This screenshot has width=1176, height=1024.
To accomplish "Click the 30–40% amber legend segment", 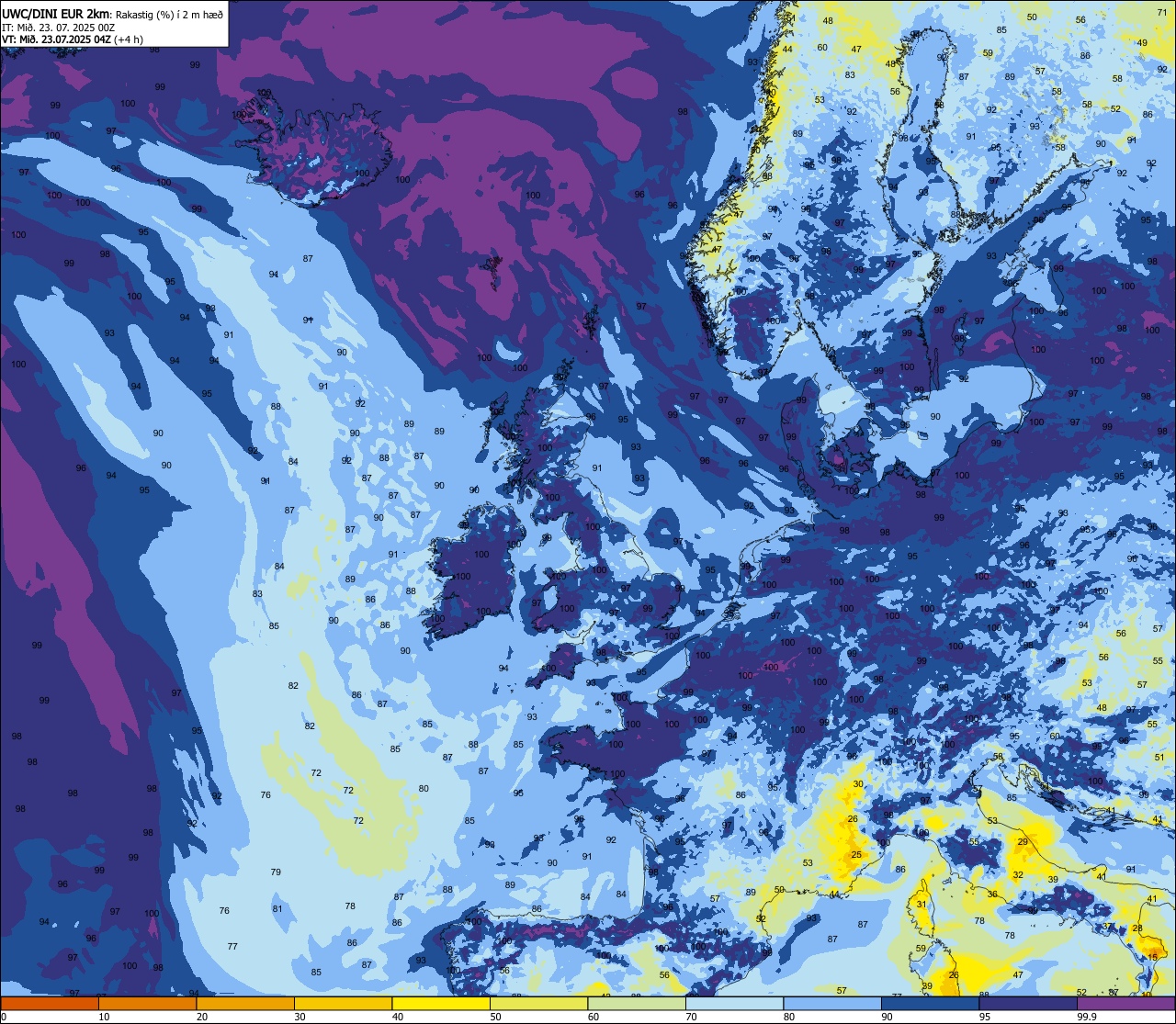I will [x=343, y=1004].
